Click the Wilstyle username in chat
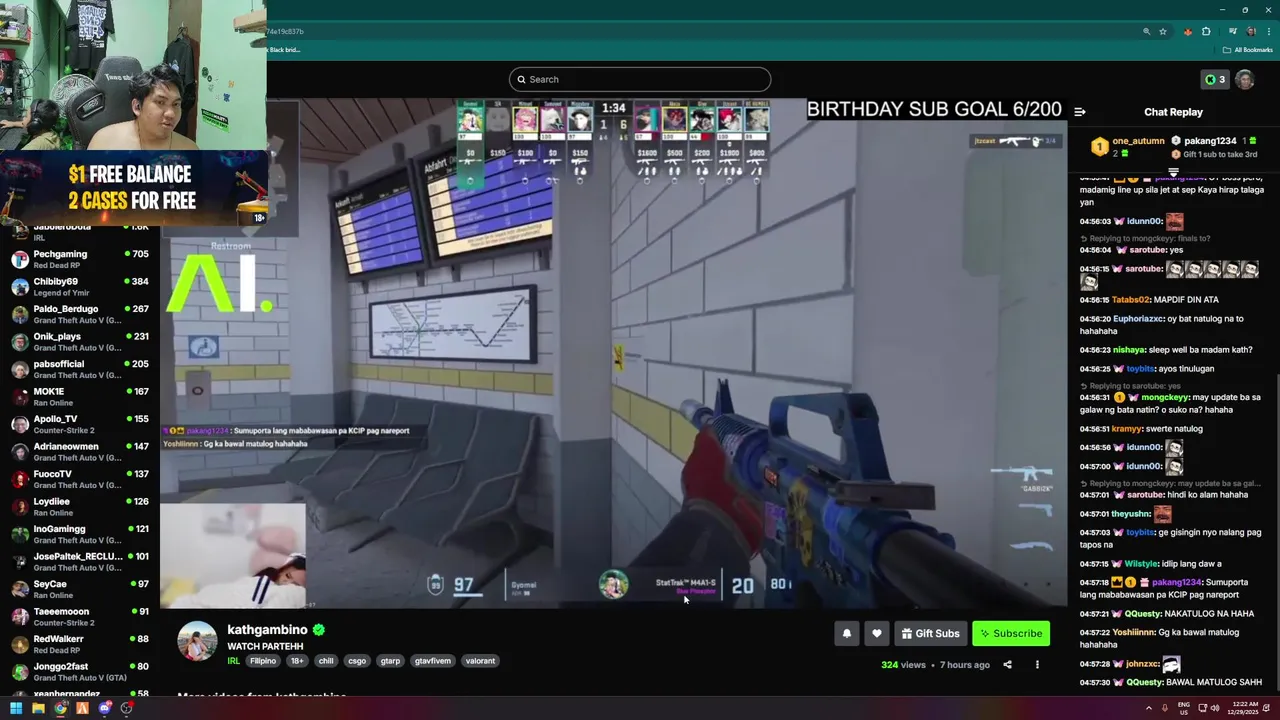The height and width of the screenshot is (720, 1280). coord(1142,564)
